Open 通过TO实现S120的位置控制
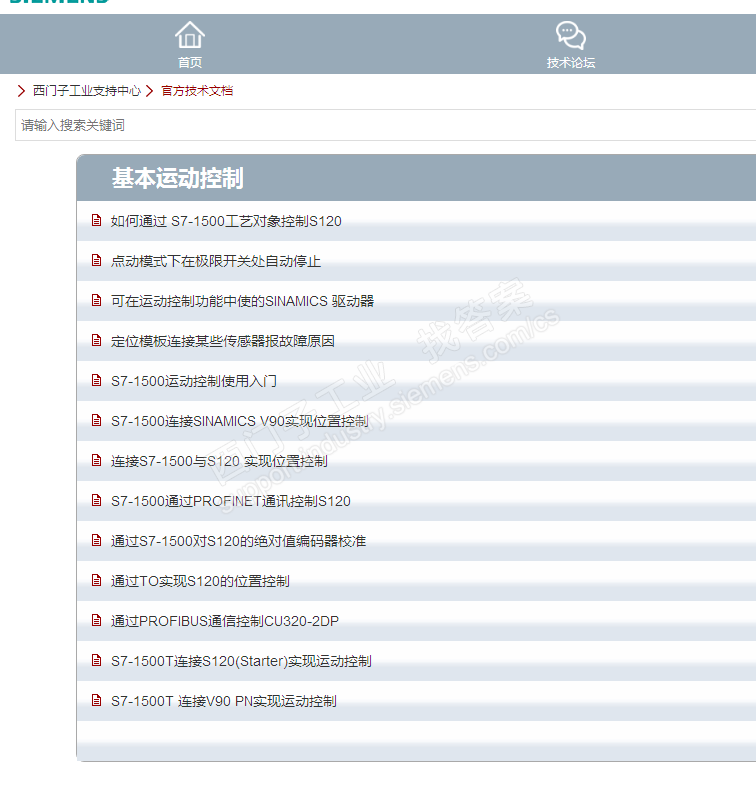The height and width of the screenshot is (790, 756). 200,581
